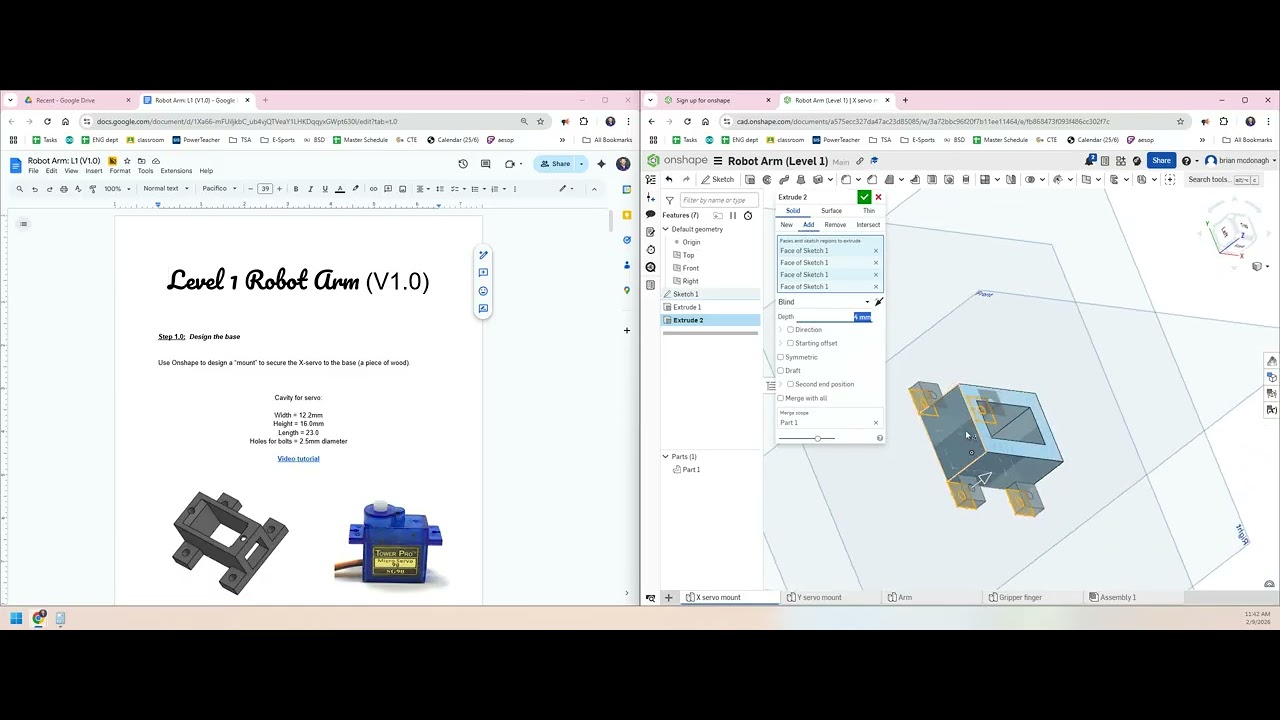Collapse the Default geometry tree

coord(665,229)
